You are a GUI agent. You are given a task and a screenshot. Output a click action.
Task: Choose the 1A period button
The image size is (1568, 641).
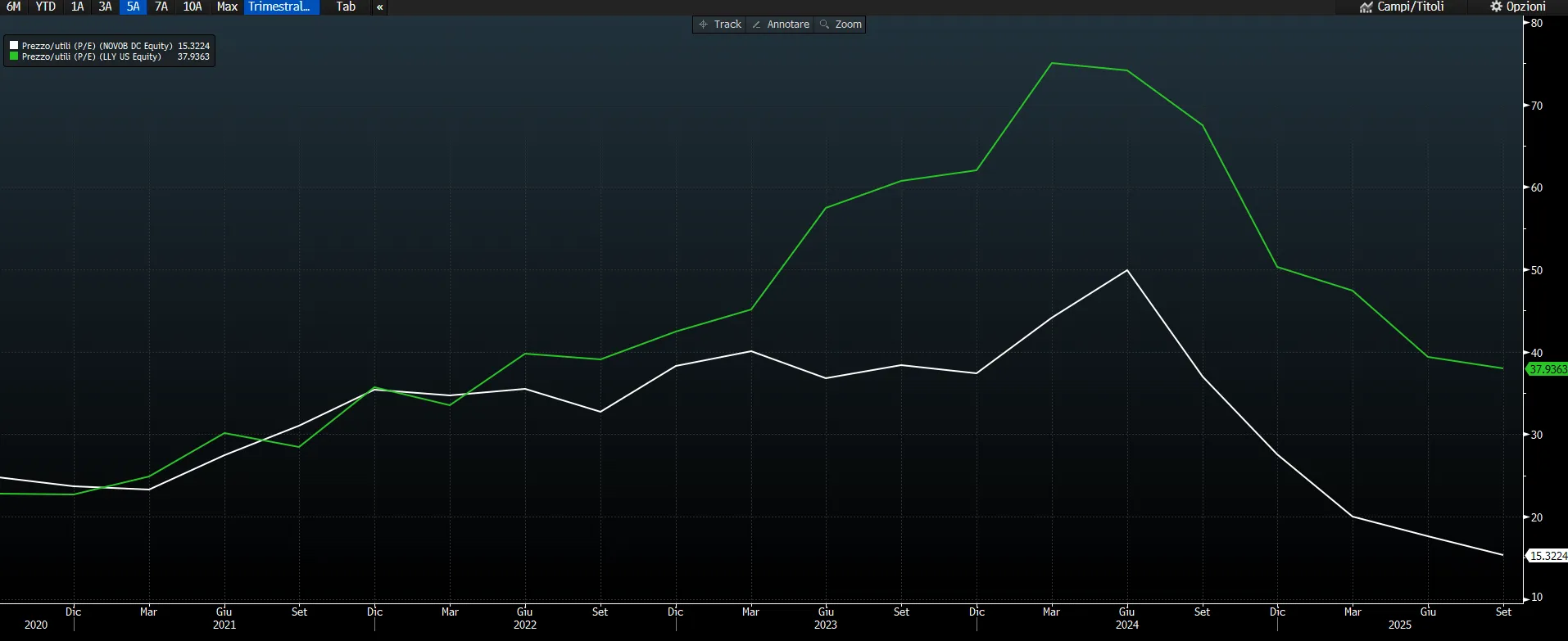[x=77, y=7]
